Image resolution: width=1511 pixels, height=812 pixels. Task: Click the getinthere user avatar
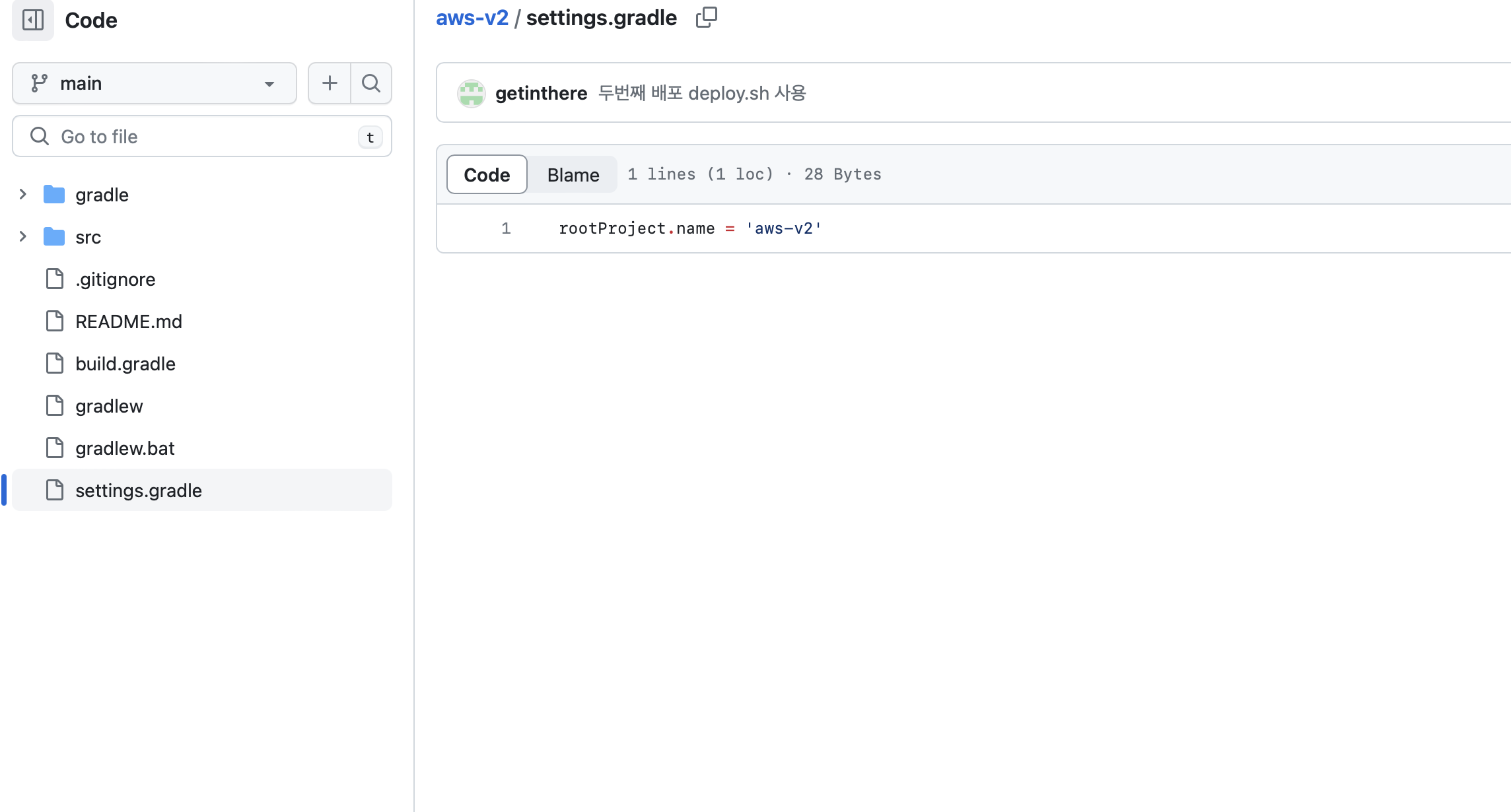click(472, 93)
